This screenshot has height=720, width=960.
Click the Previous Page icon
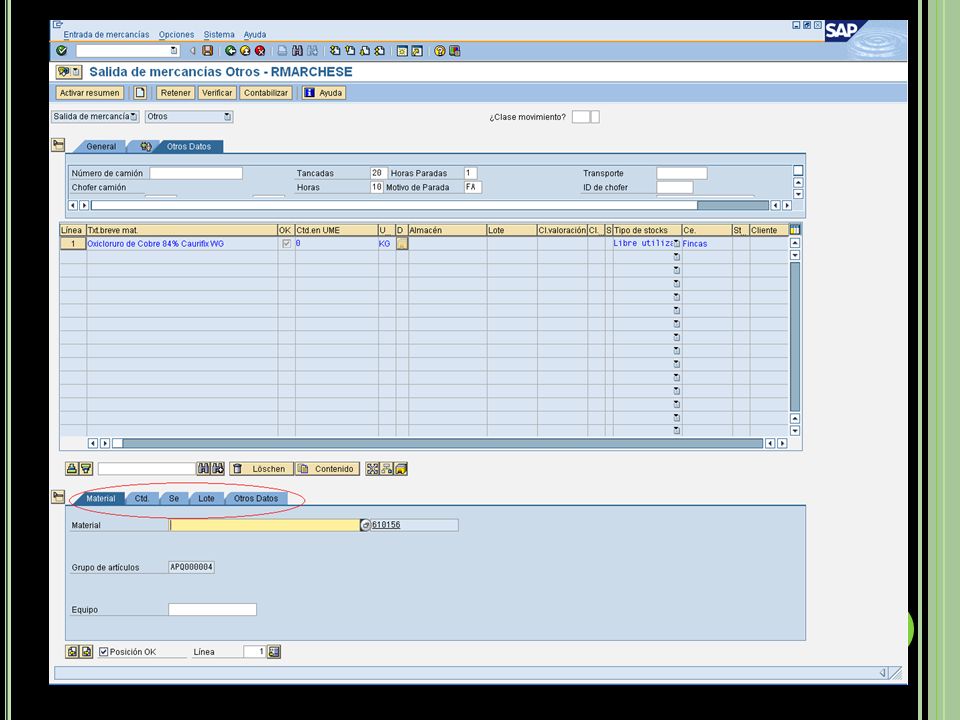350,51
